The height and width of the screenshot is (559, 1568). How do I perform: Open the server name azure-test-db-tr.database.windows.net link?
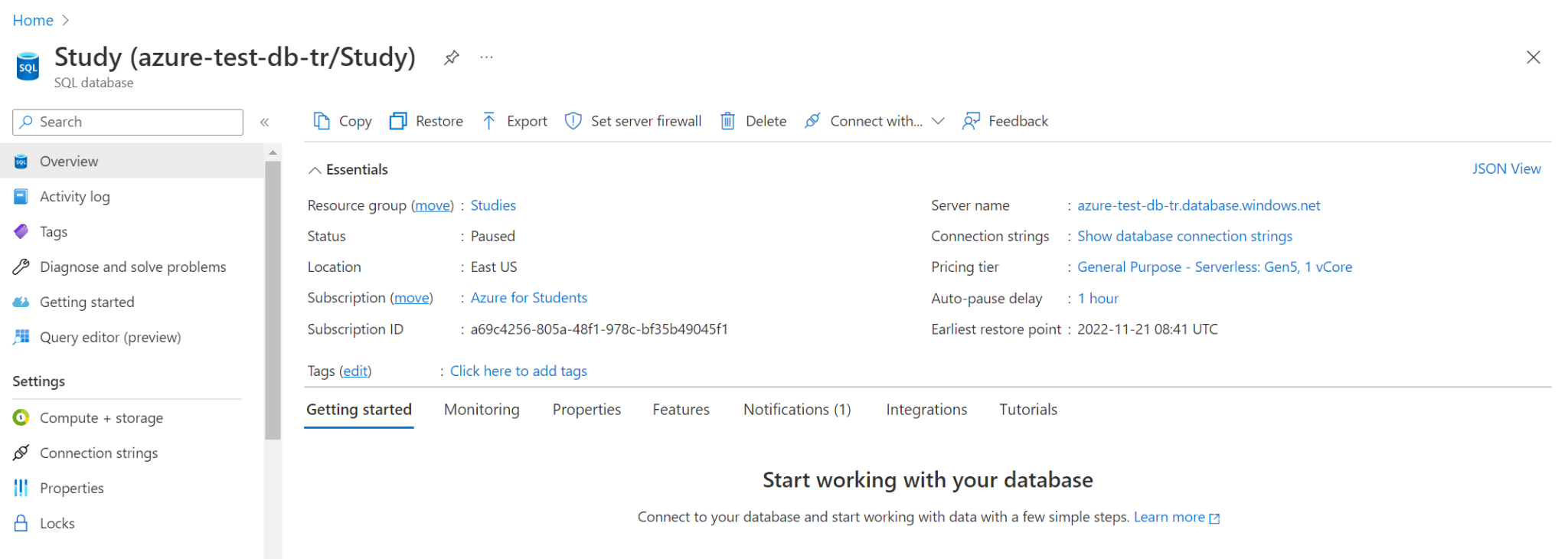click(x=1199, y=205)
